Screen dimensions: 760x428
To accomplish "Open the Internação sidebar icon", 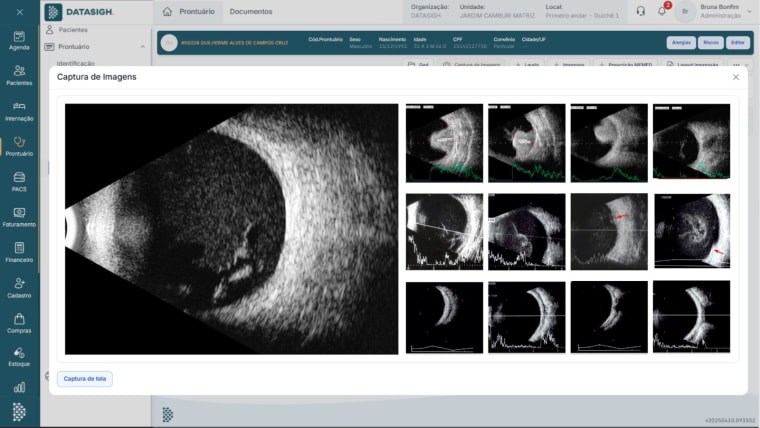I will coord(19,111).
